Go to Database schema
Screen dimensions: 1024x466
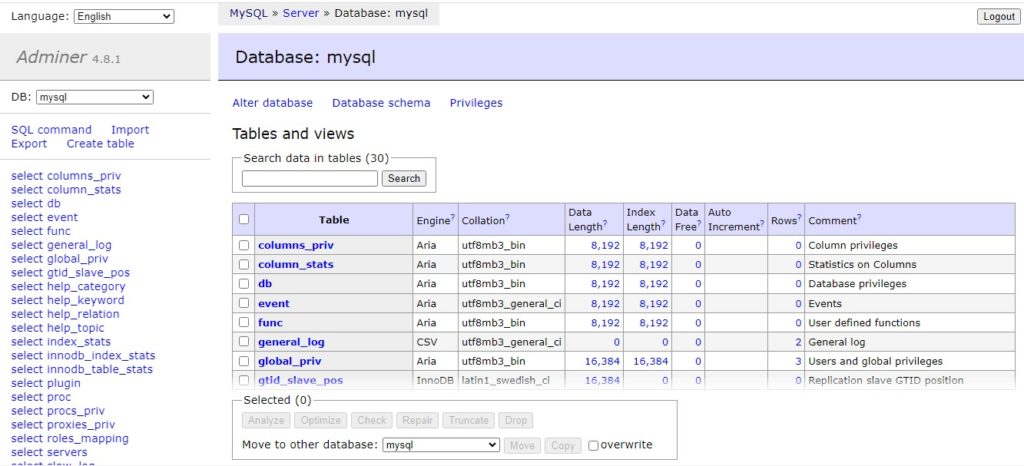coord(381,103)
